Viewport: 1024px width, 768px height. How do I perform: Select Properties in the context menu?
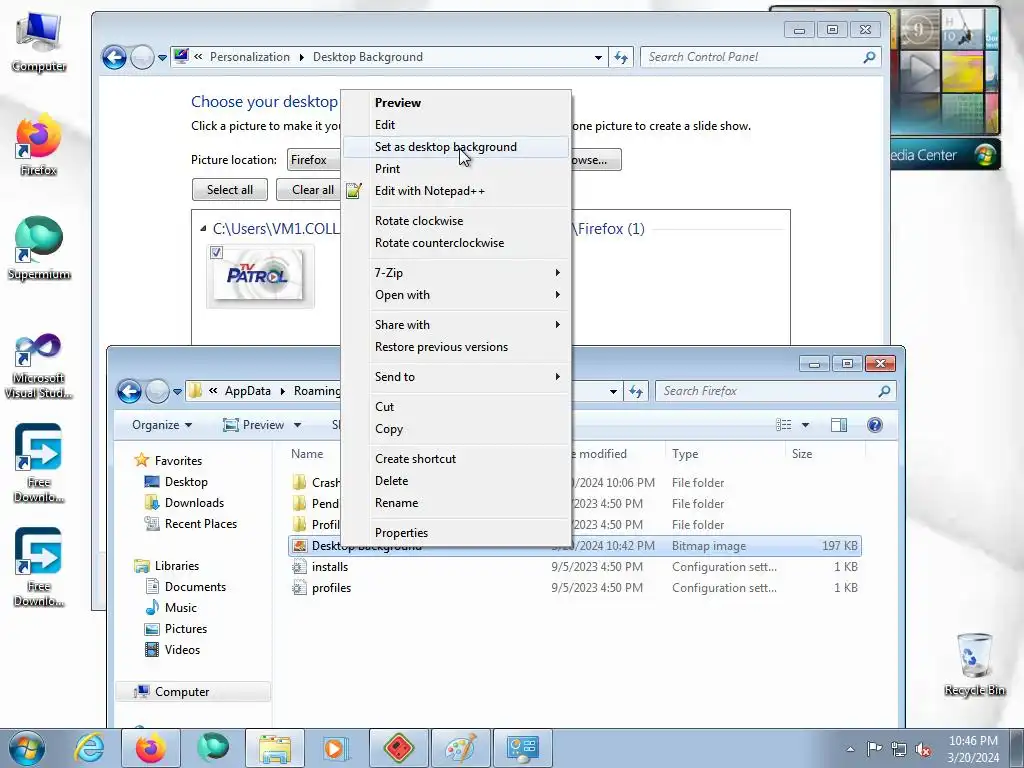[x=455, y=533]
